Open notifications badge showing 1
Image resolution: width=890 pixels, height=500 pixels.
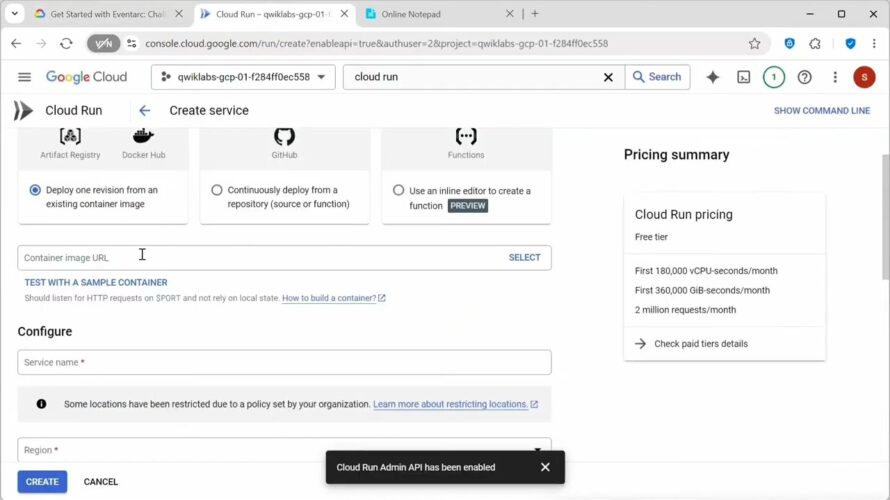(774, 77)
